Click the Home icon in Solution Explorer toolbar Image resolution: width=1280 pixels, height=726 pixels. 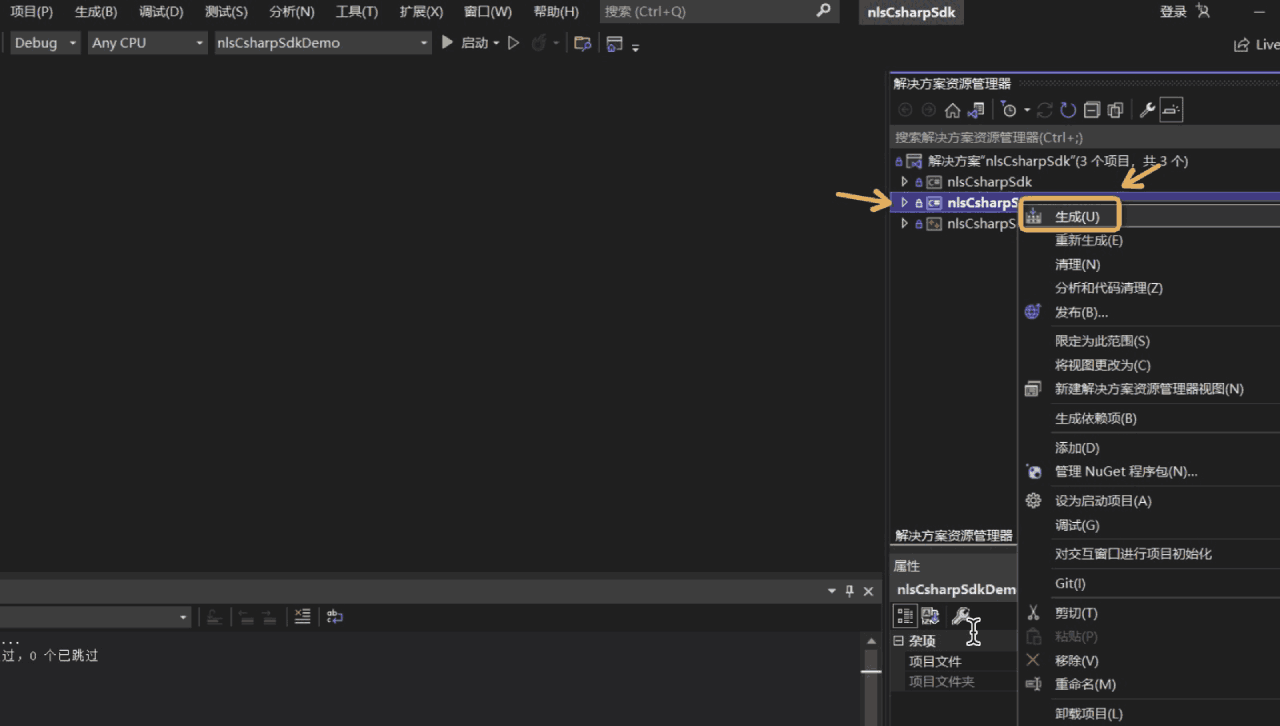coord(952,110)
